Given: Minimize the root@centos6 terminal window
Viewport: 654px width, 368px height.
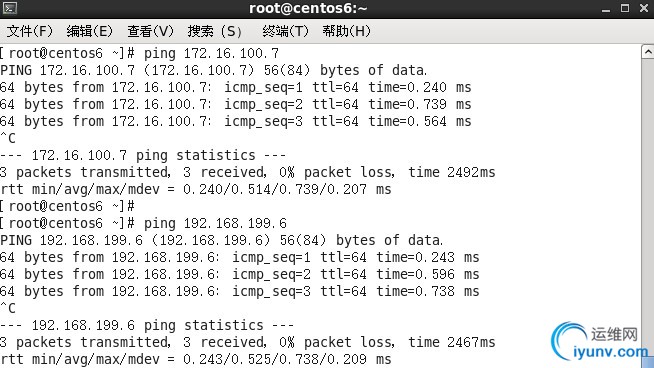Looking at the screenshot, I should click(x=606, y=9).
